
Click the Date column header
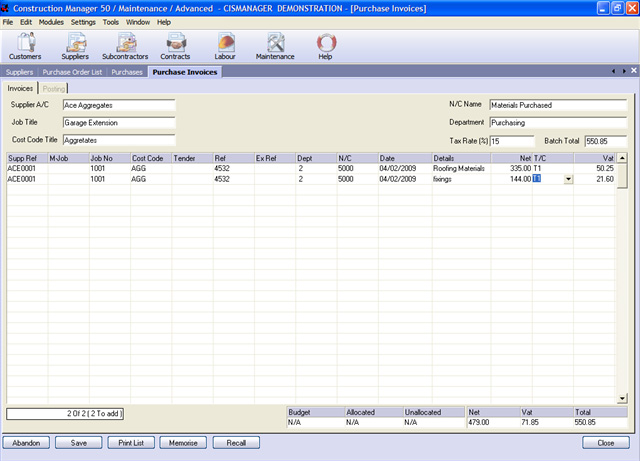405,158
